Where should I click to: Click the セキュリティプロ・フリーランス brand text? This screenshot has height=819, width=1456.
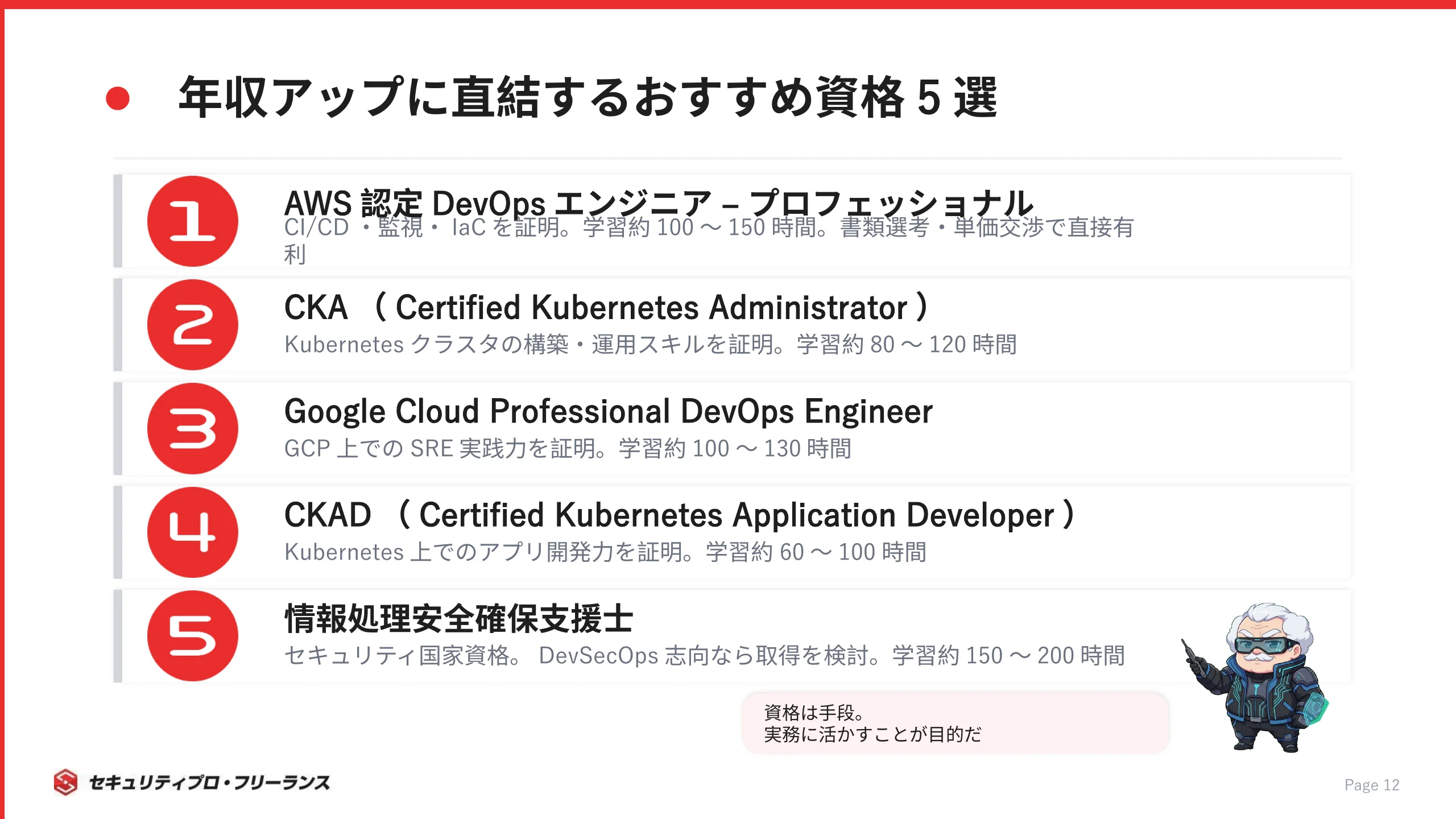[x=209, y=783]
